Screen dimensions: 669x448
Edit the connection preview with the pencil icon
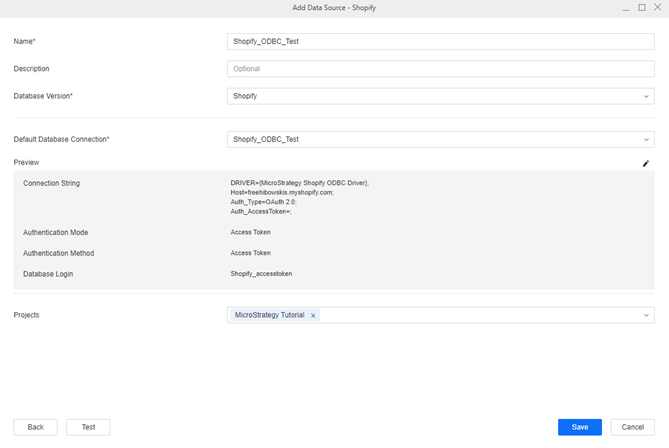646,163
